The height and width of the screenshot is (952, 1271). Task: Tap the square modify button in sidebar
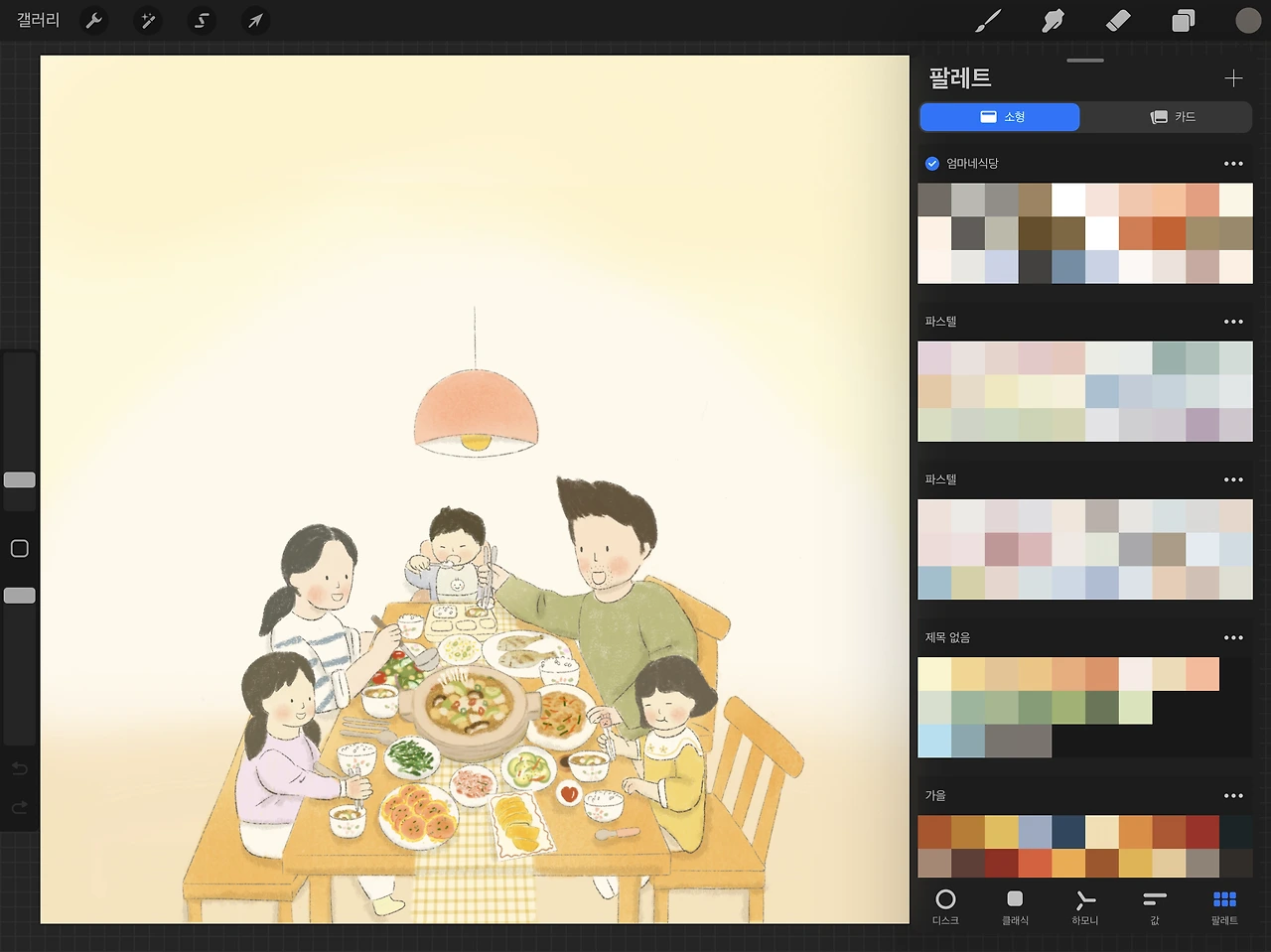19,548
